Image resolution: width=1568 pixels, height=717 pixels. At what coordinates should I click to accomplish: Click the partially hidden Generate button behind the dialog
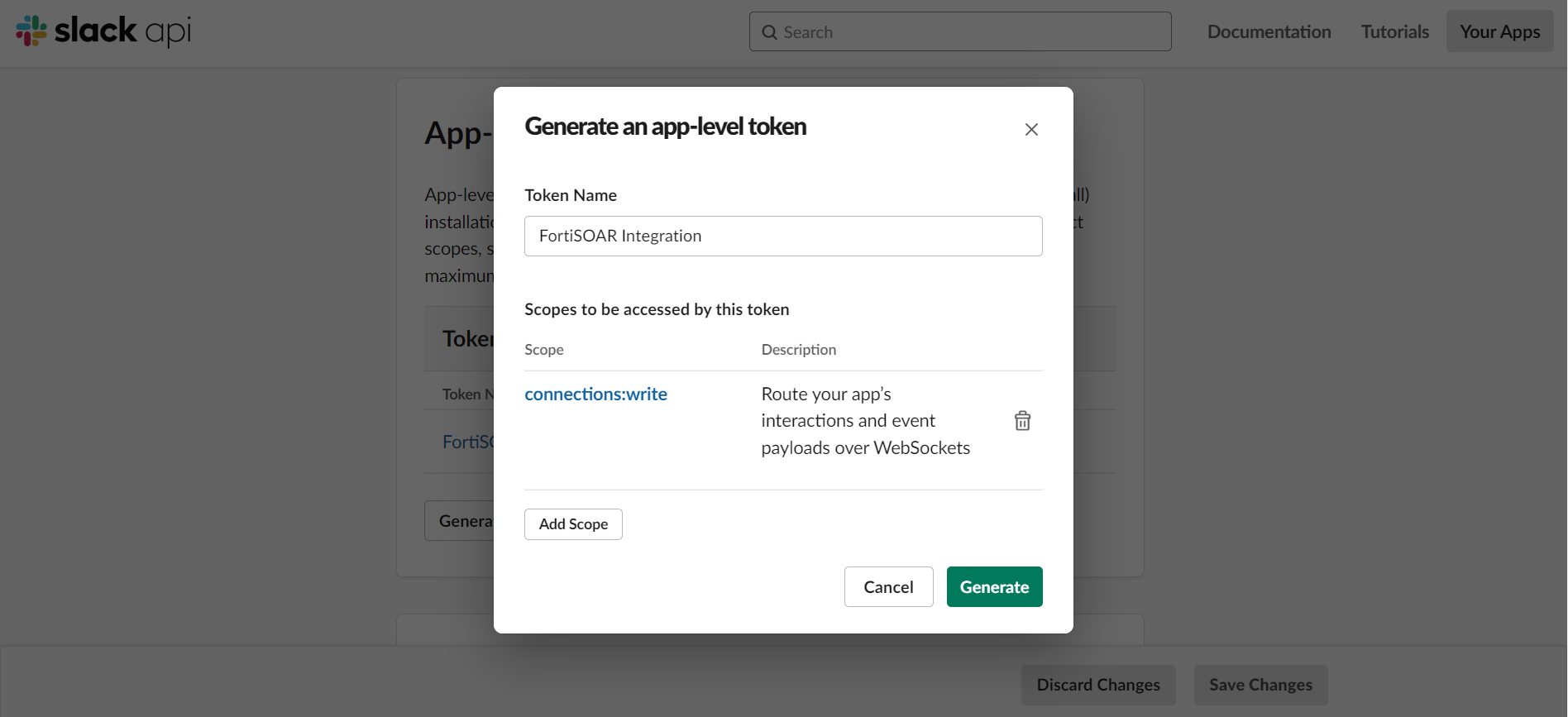click(x=460, y=521)
